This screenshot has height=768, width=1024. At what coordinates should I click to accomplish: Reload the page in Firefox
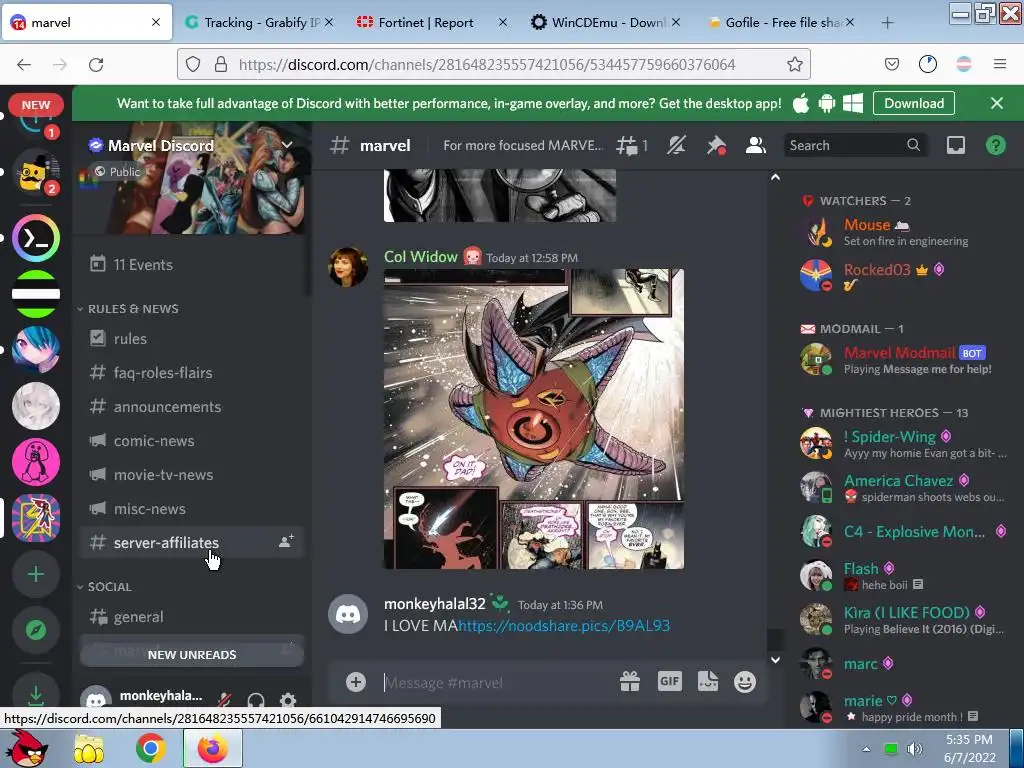(x=96, y=64)
